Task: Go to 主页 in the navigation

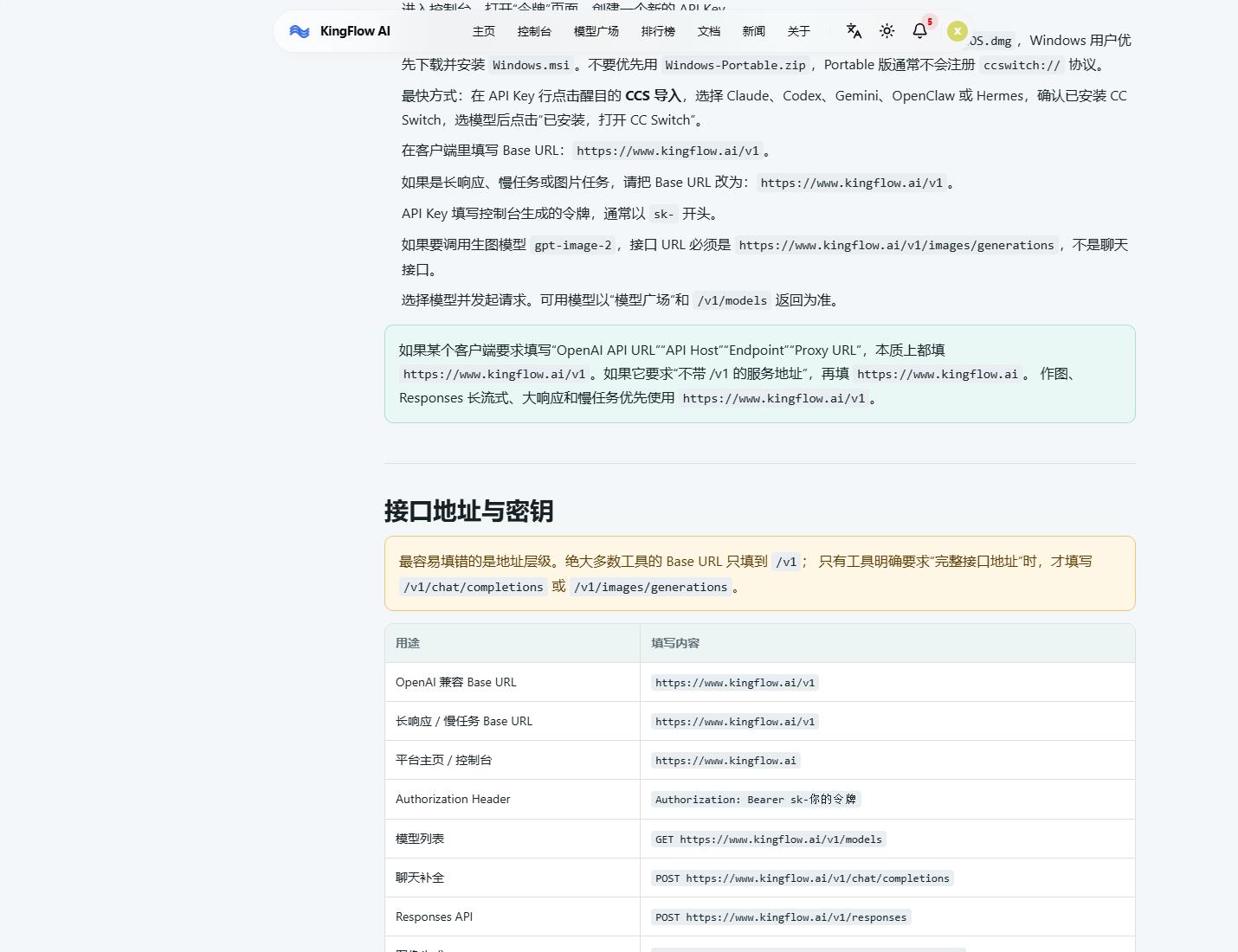Action: coord(484,31)
